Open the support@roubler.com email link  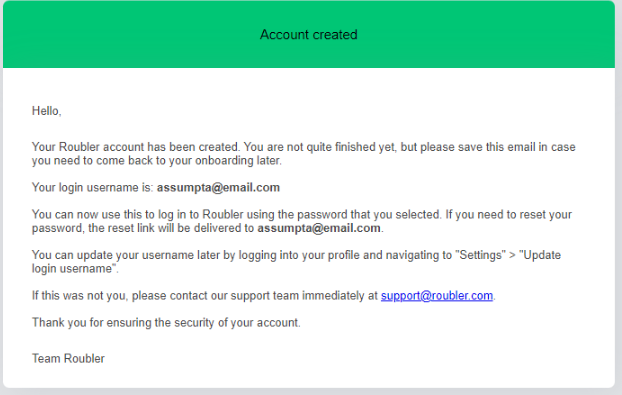(437, 296)
